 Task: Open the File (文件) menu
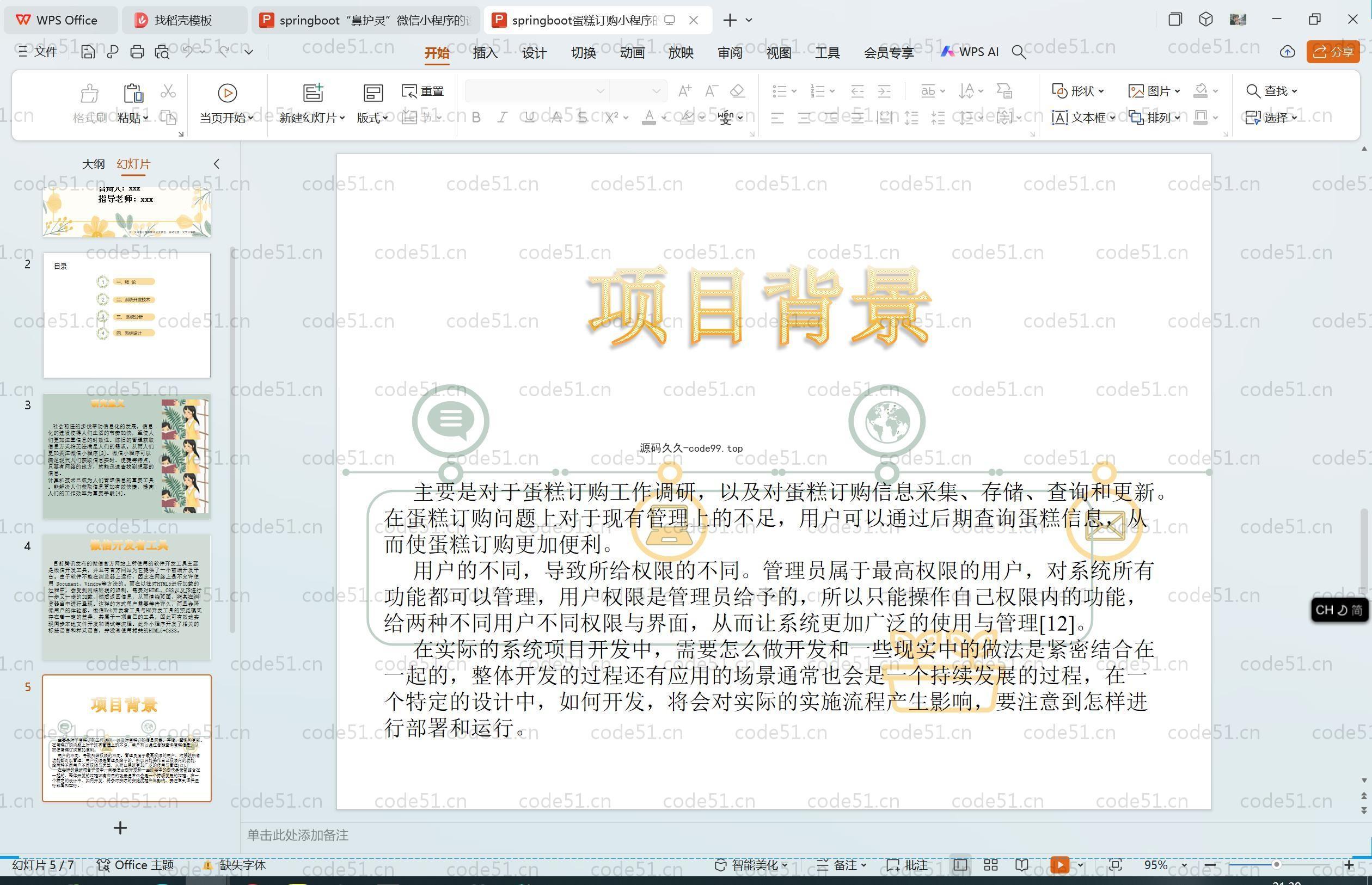(38, 52)
